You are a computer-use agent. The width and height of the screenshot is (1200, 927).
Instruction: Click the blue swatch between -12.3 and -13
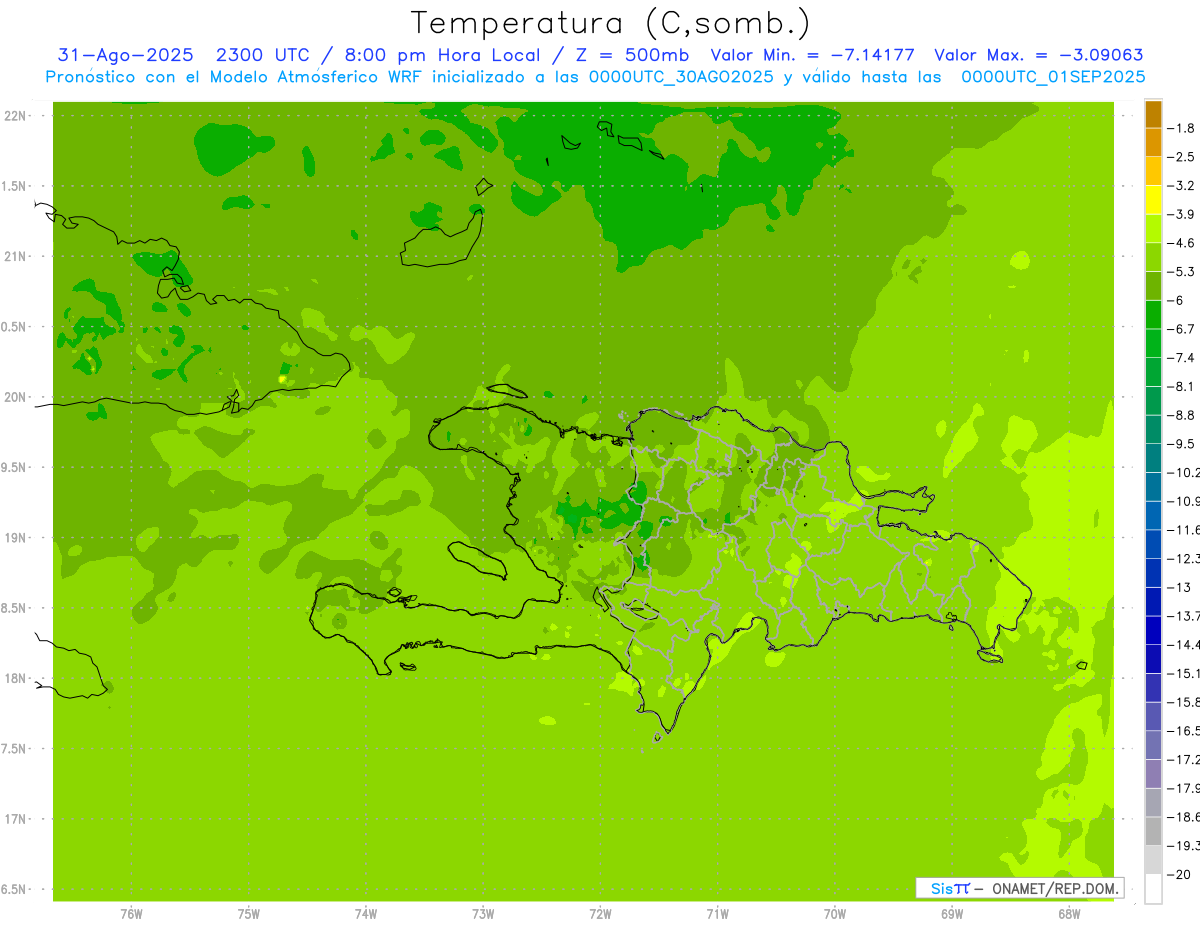coord(1153,573)
